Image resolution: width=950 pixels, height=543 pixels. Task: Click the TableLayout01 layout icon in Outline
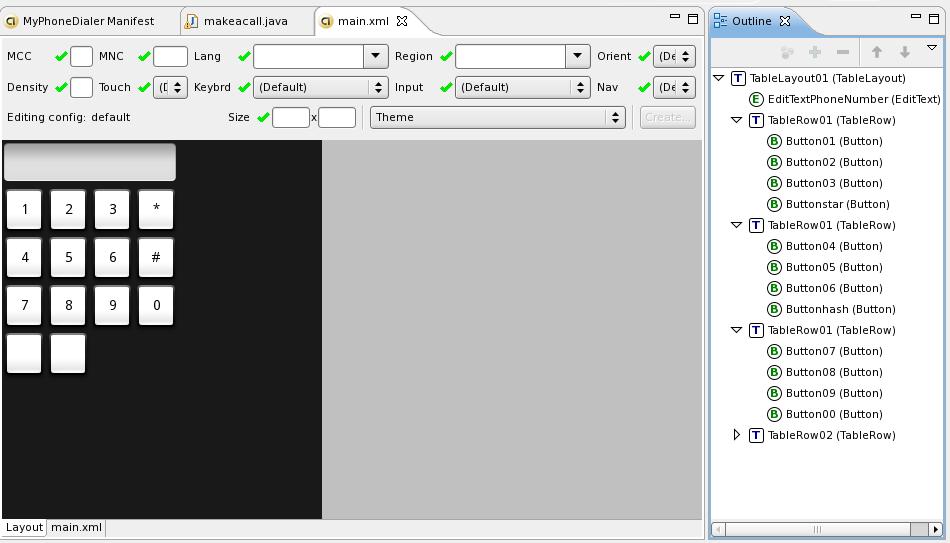tap(738, 78)
